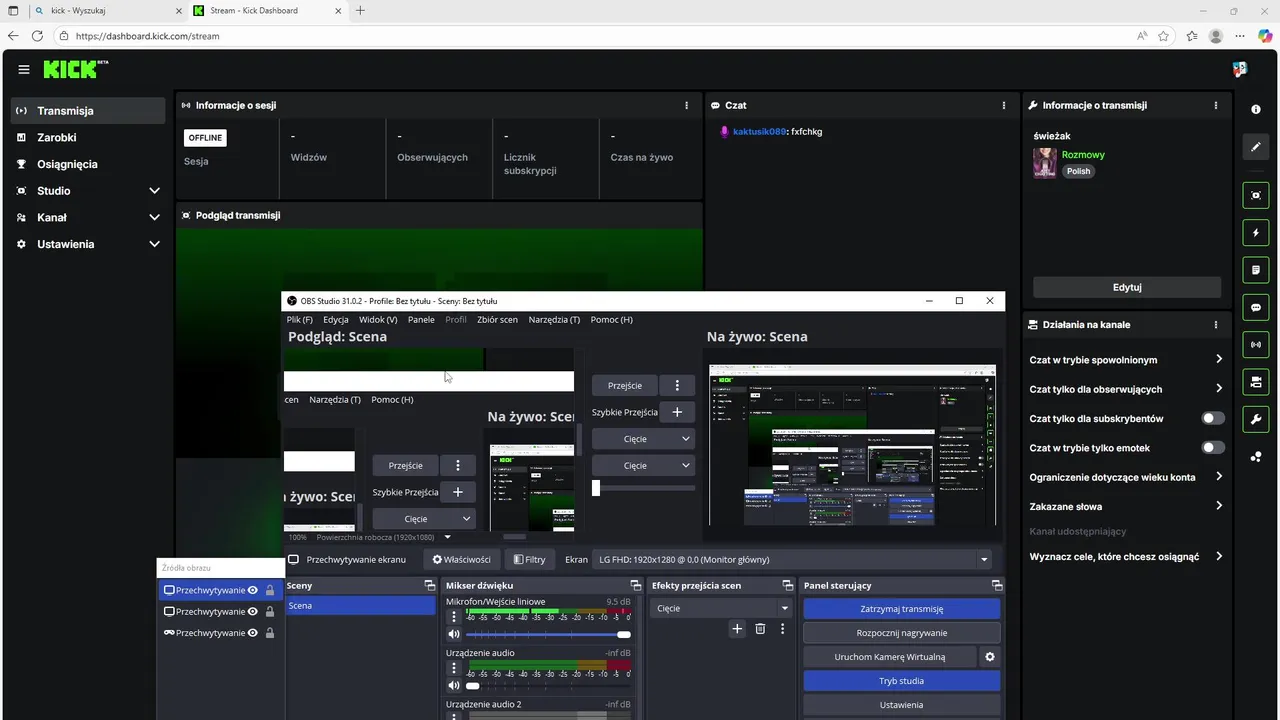Go to Zarobki in Kick sidebar
This screenshot has width=1280, height=720.
[x=88, y=137]
